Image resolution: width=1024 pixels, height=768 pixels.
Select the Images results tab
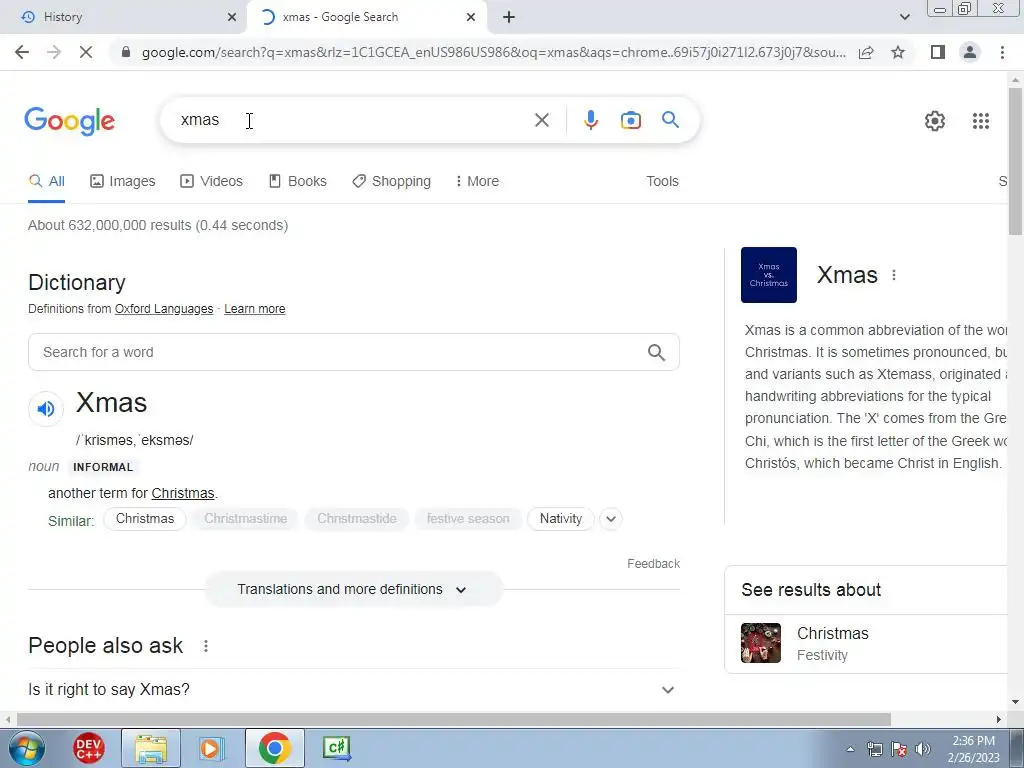(123, 182)
